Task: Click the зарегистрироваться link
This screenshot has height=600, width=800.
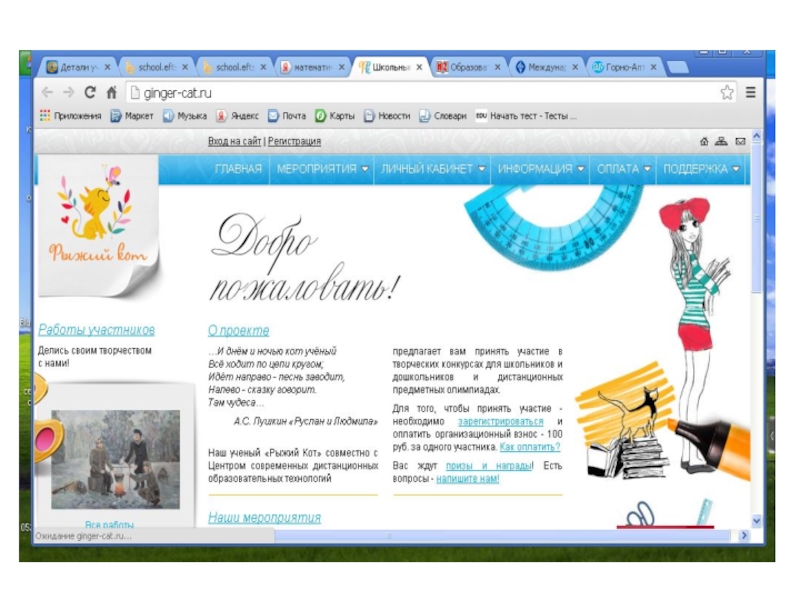Action: coord(501,421)
